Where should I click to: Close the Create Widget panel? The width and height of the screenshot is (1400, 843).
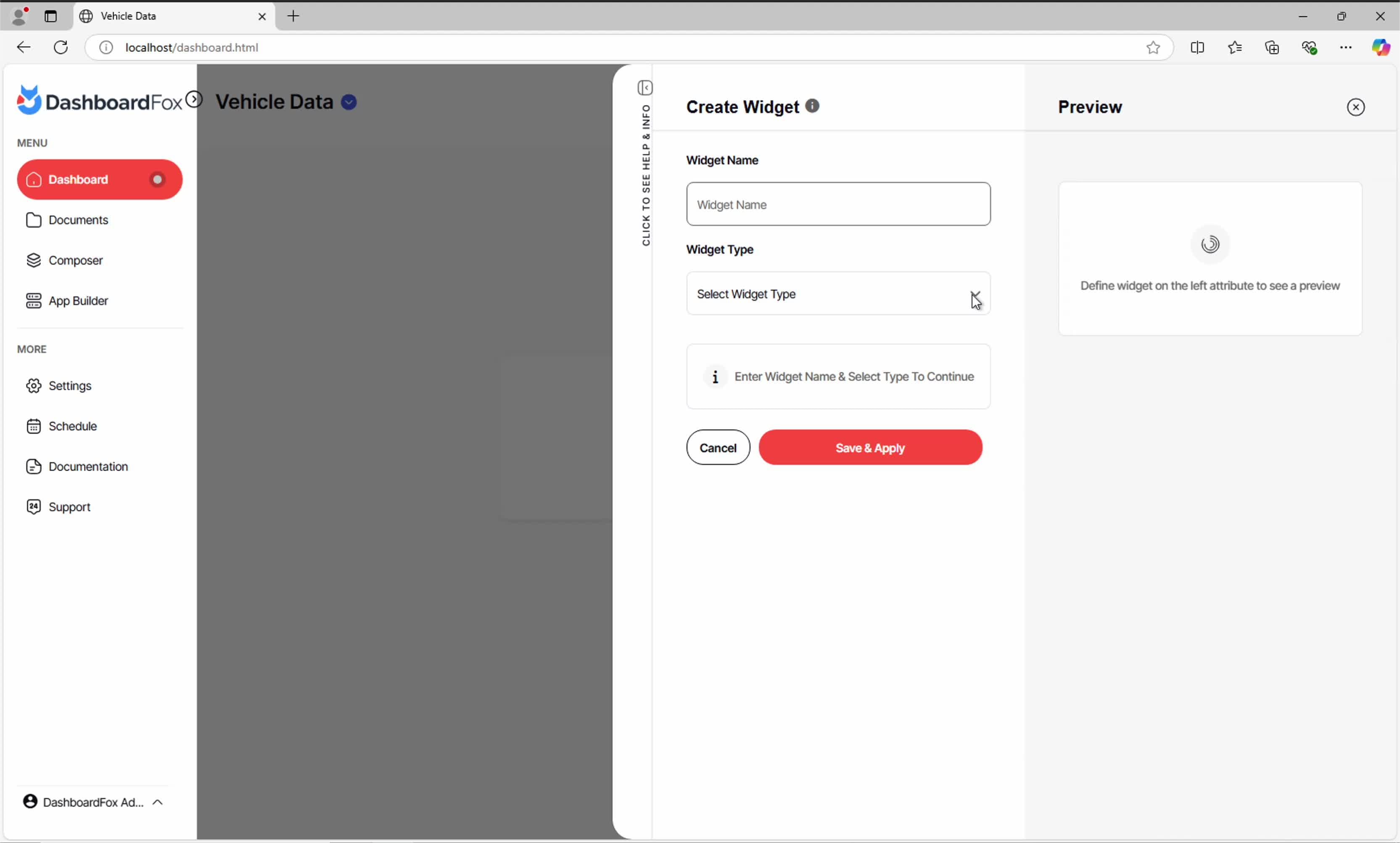1356,107
